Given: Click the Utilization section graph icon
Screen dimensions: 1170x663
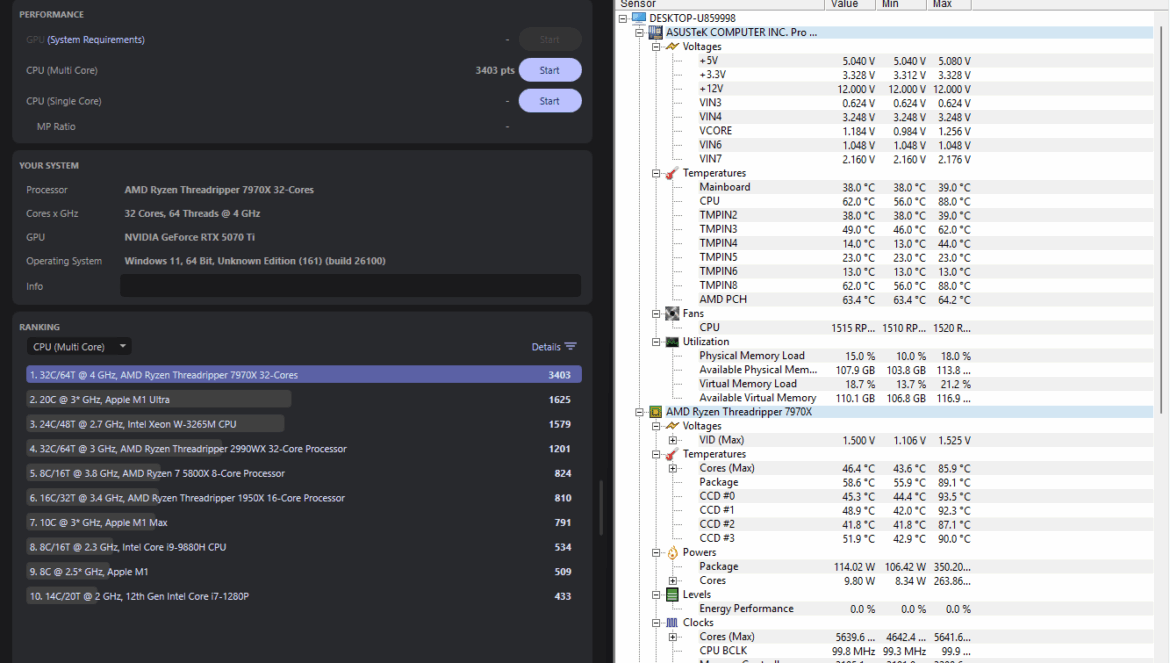Looking at the screenshot, I should (672, 341).
